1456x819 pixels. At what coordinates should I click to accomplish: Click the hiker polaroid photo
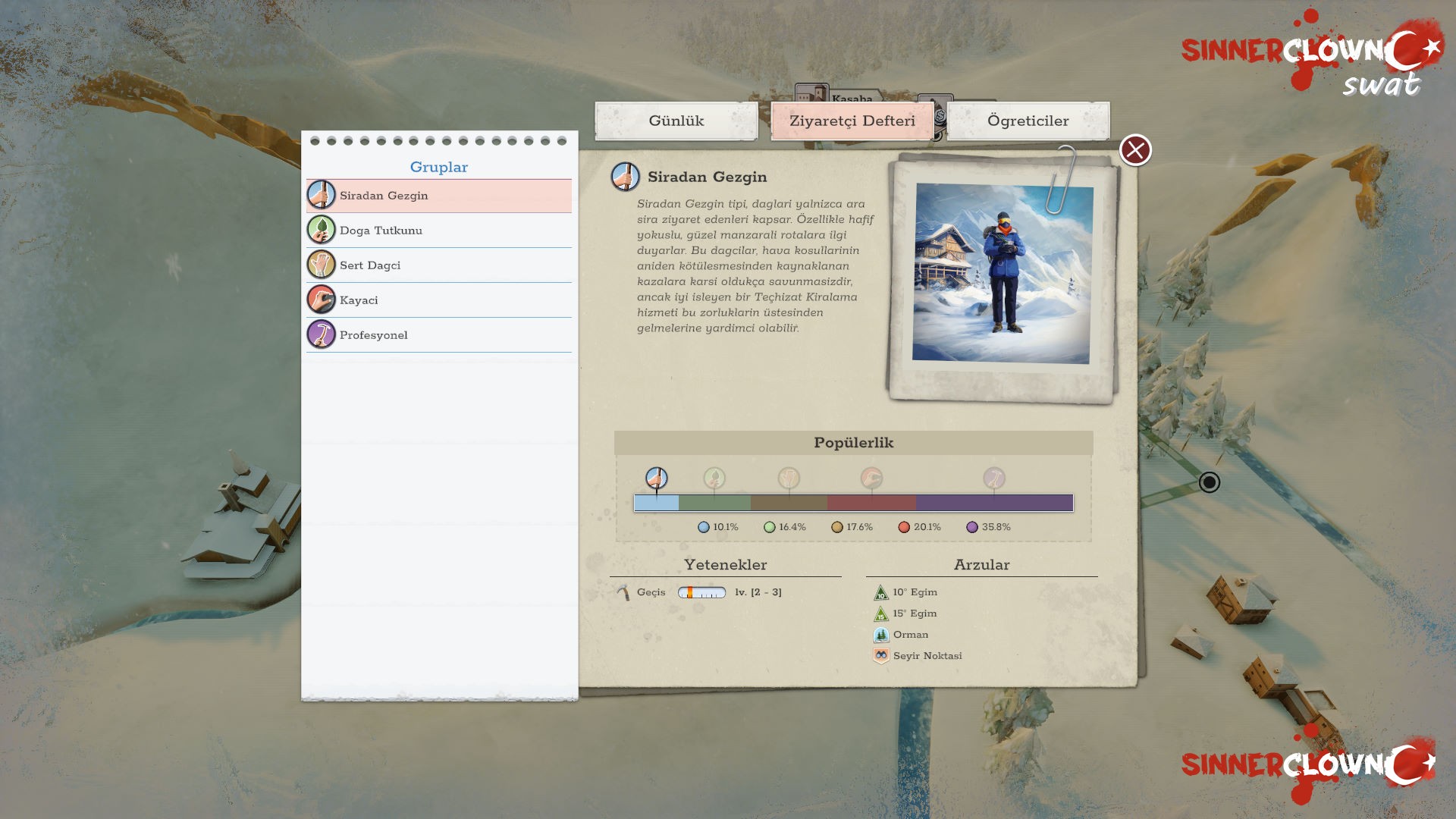[x=1002, y=274]
